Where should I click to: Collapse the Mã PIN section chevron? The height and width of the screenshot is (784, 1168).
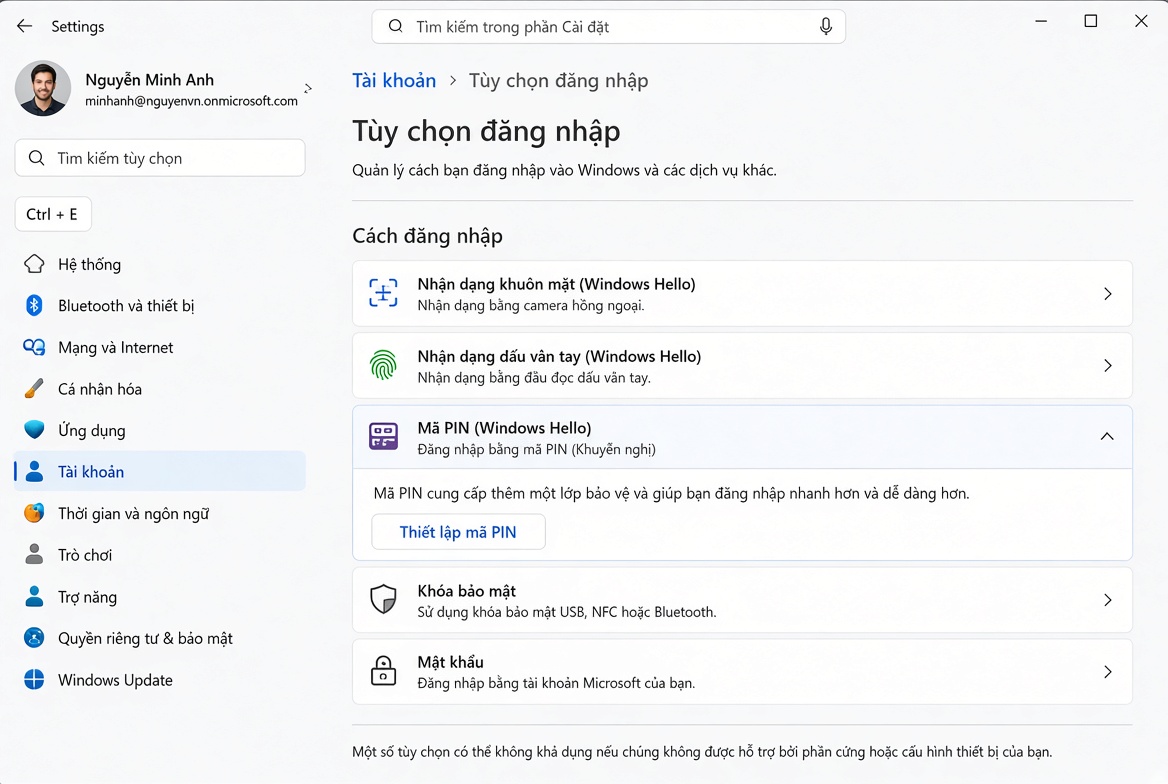(1108, 437)
